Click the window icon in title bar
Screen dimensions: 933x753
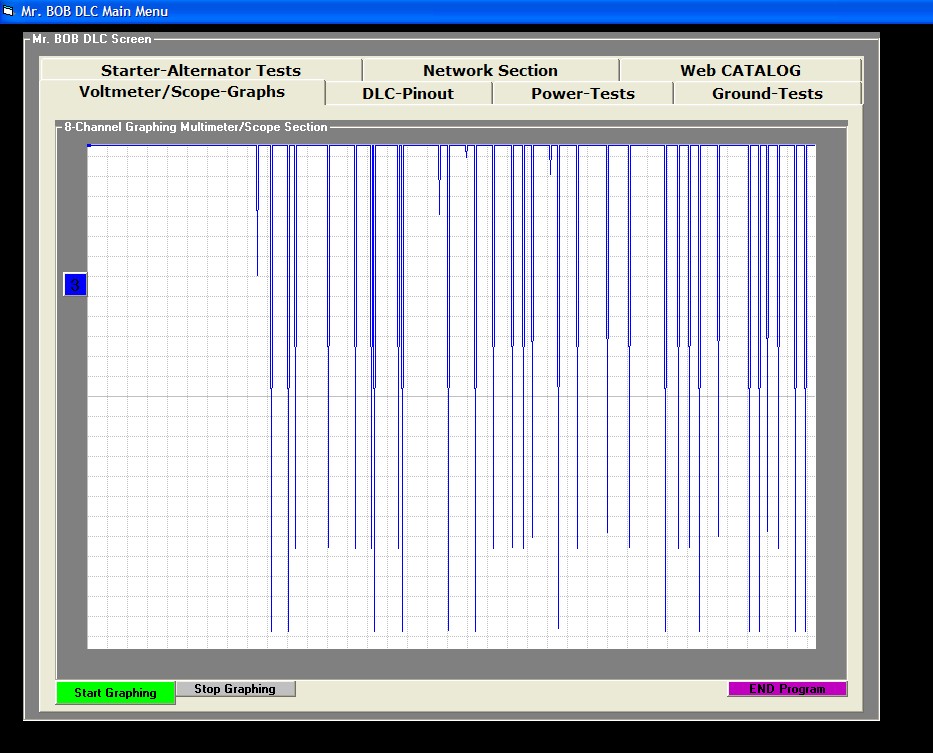coord(8,11)
